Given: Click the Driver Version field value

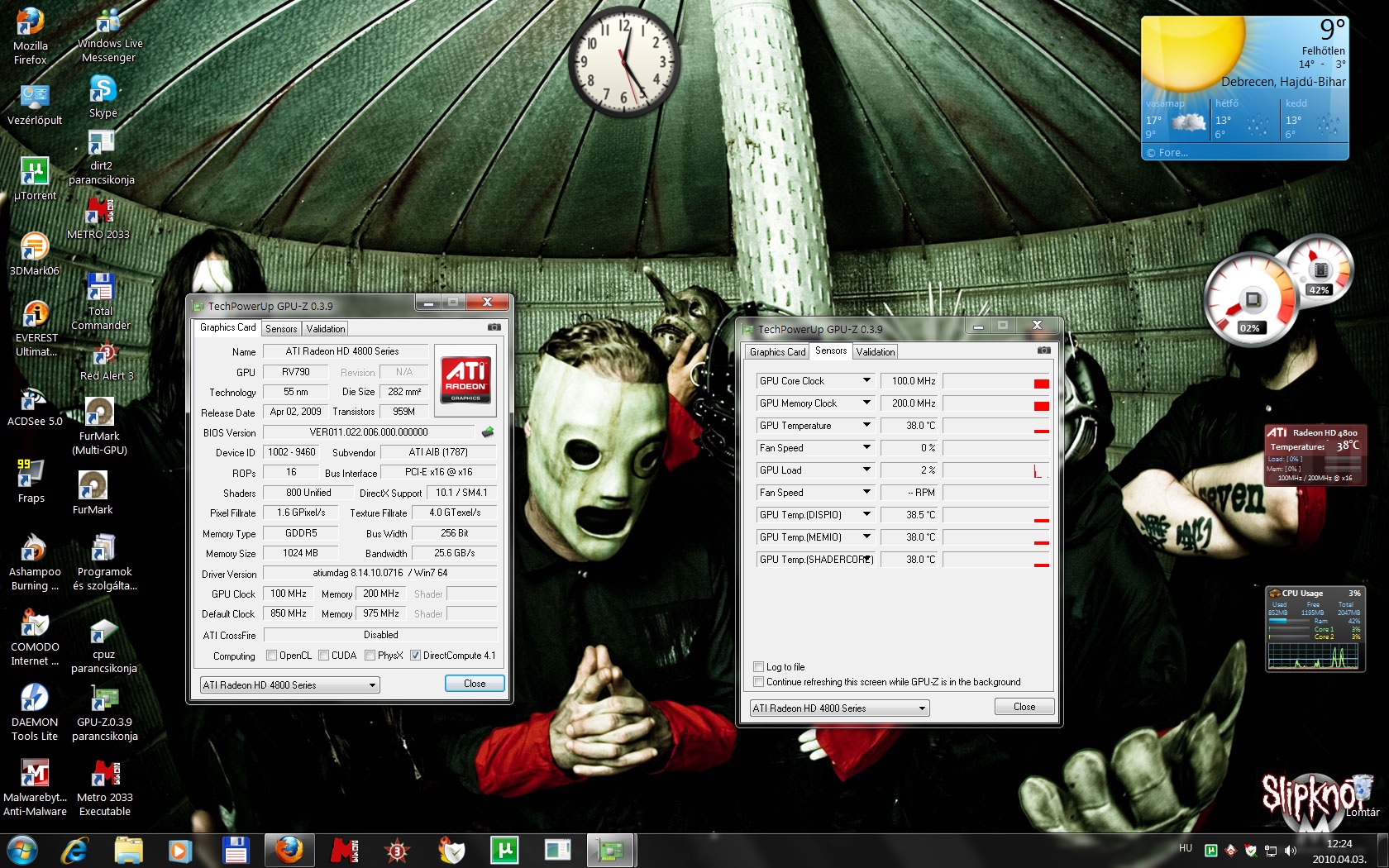Looking at the screenshot, I should [380, 573].
